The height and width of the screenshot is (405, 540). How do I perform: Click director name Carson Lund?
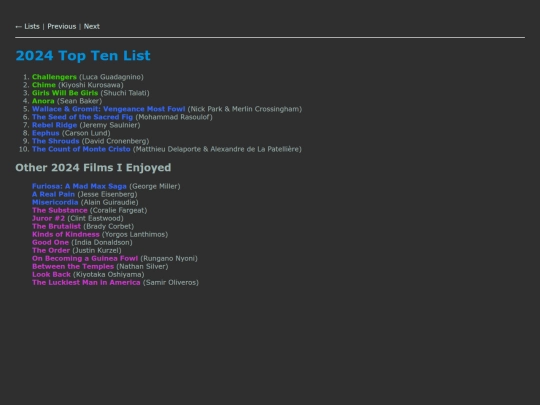[86, 133]
